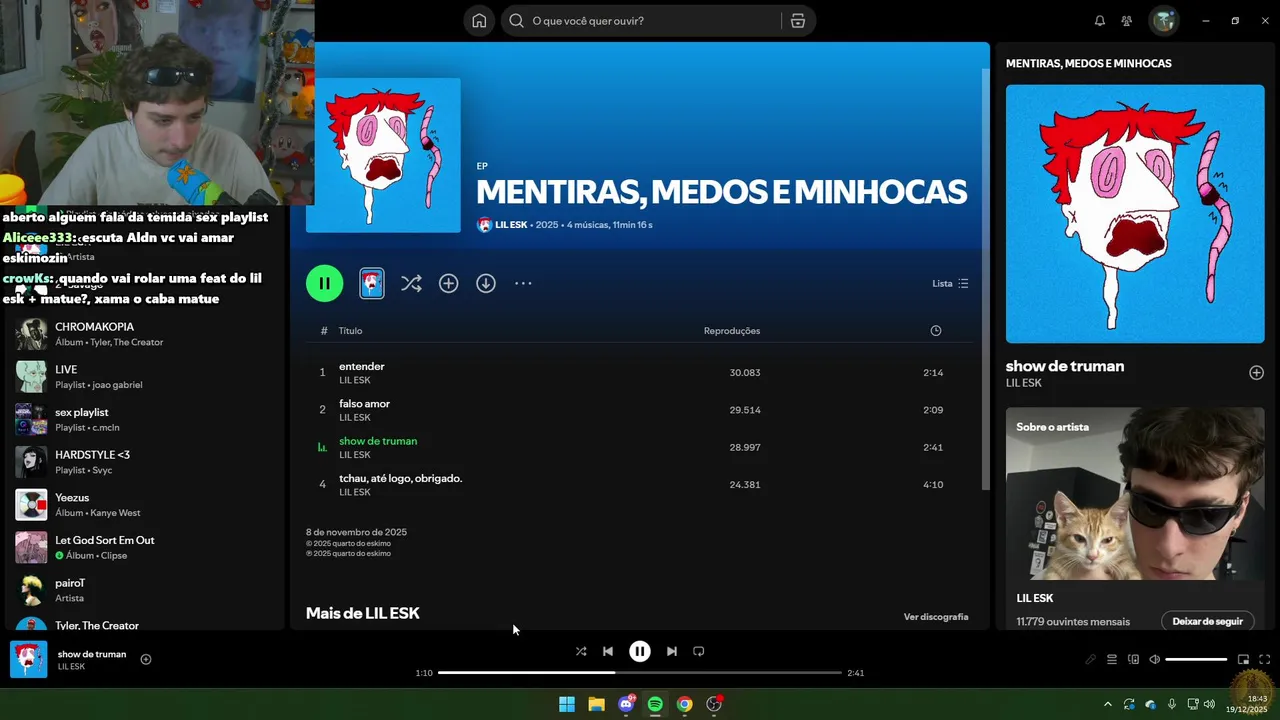Open the play queue
1280x720 pixels.
click(x=1112, y=660)
